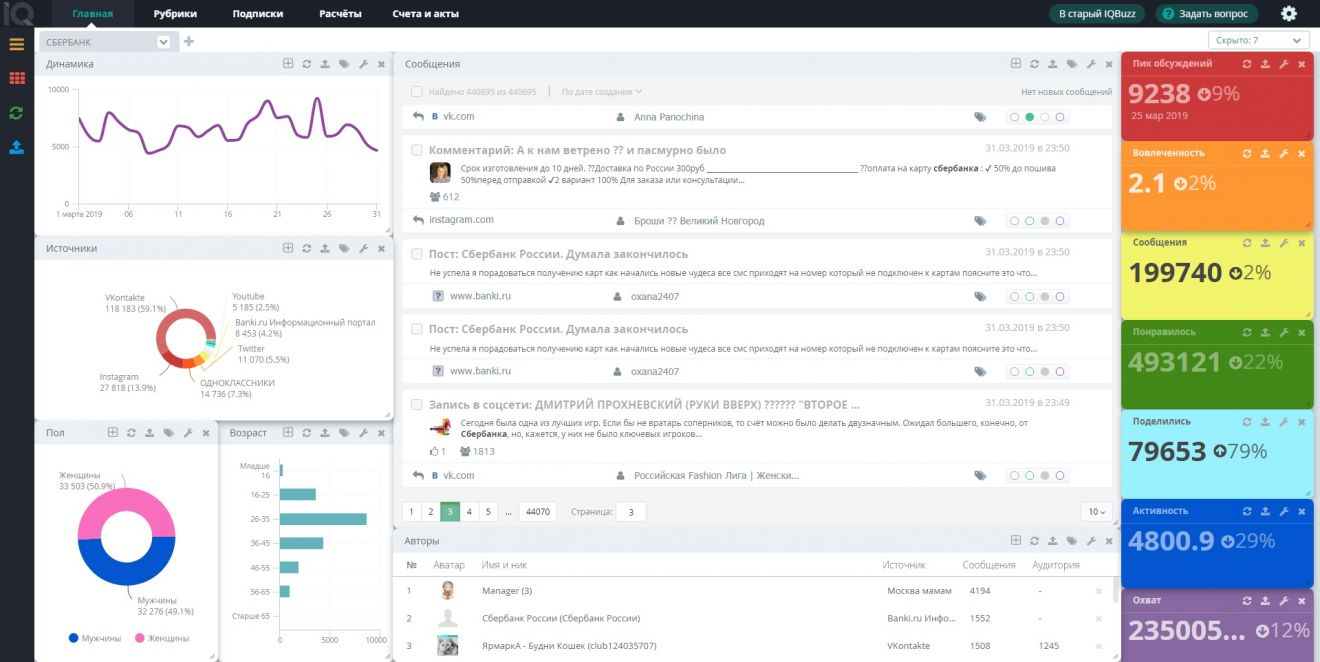1320x662 pixels.
Task: Select the grey tone circle on Российская Fashion Лига row
Action: [x=1045, y=476]
